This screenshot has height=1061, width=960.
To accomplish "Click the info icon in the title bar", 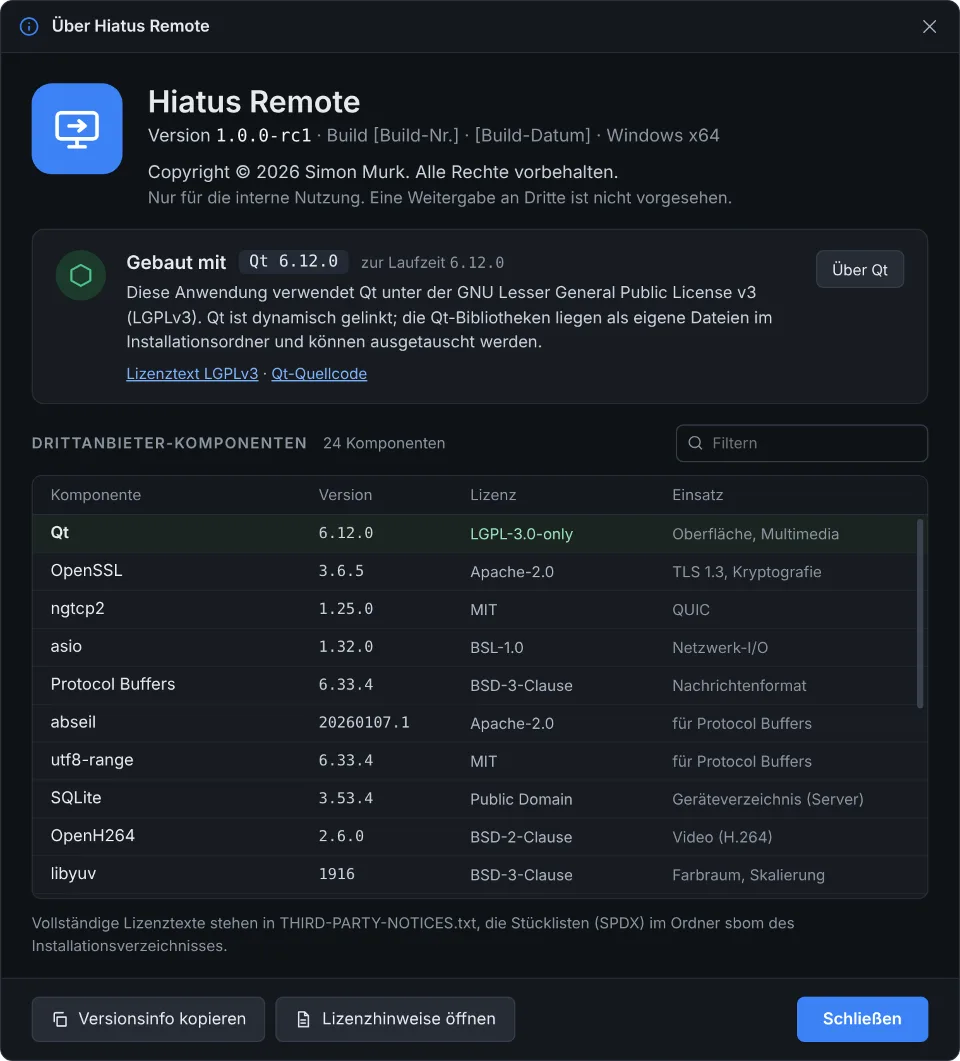I will tap(29, 26).
